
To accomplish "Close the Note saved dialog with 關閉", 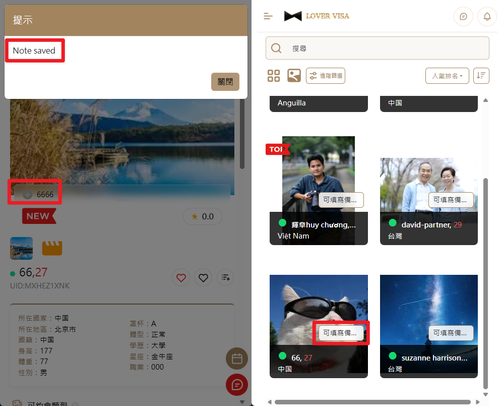I will [225, 82].
